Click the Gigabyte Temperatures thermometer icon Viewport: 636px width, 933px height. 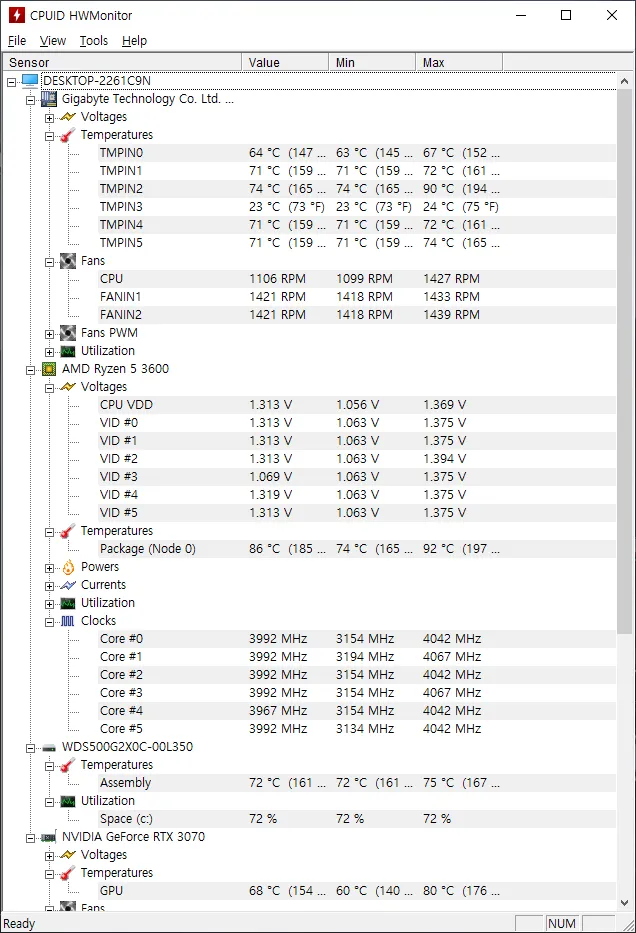(68, 135)
